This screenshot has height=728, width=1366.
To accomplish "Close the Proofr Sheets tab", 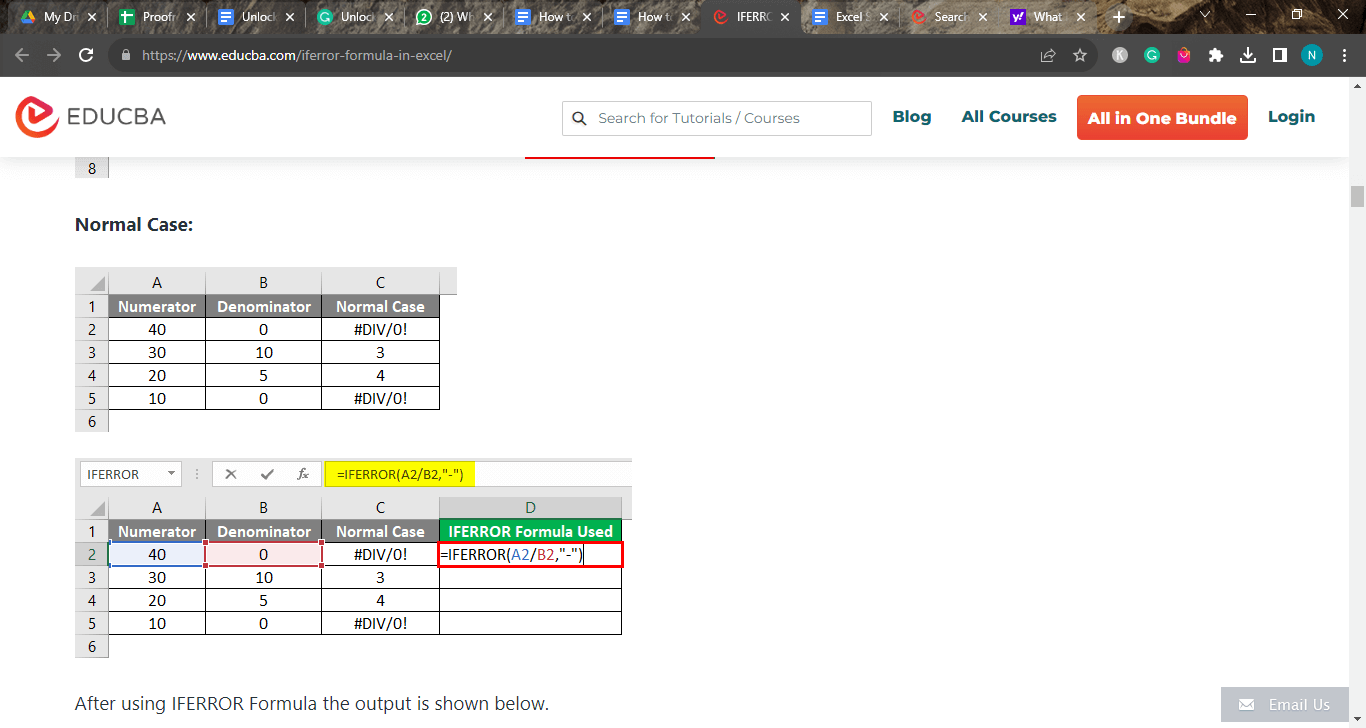I will tap(191, 17).
